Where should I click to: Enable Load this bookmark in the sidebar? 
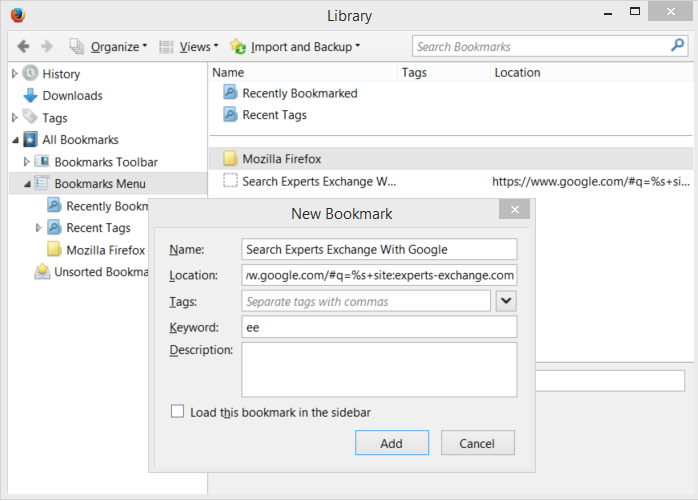pyautogui.click(x=177, y=411)
